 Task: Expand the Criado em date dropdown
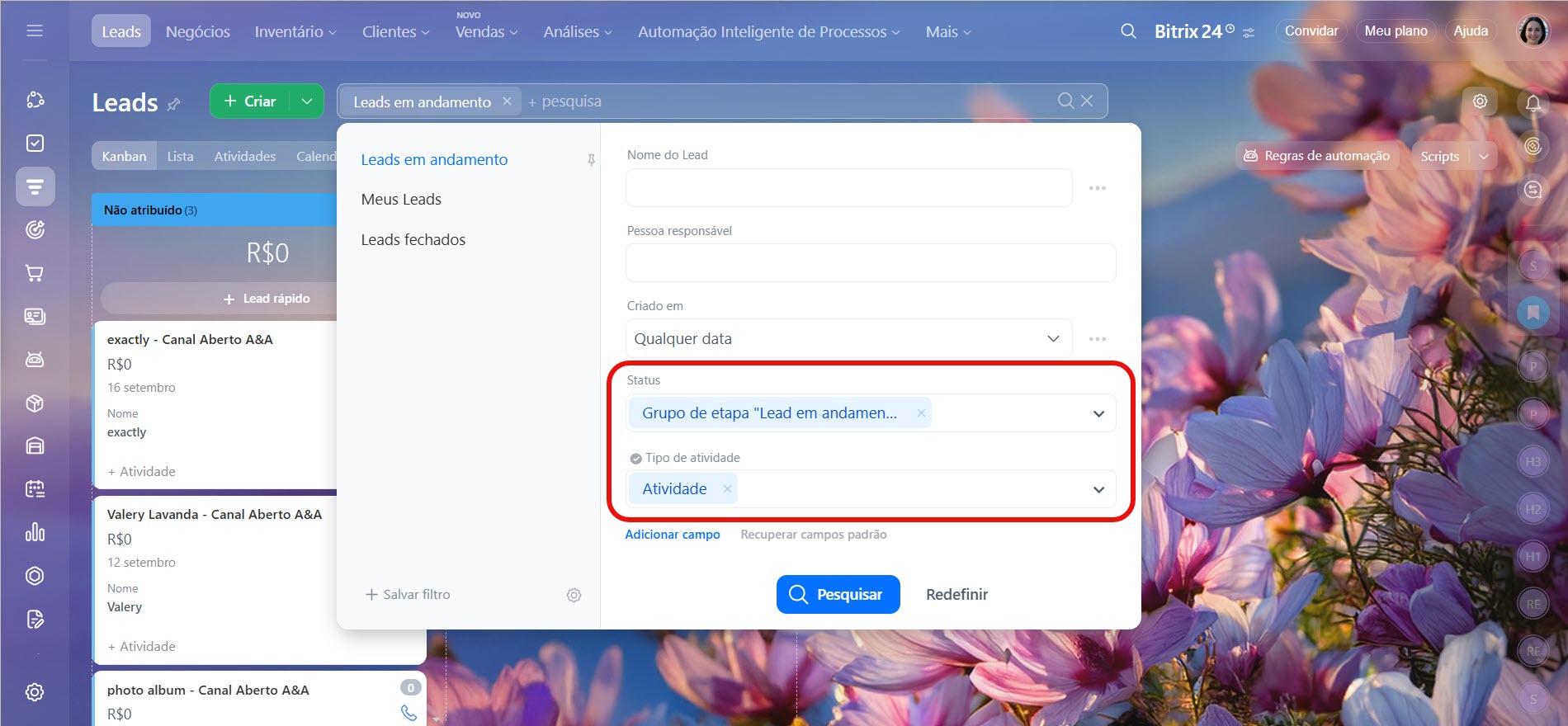pos(1053,339)
